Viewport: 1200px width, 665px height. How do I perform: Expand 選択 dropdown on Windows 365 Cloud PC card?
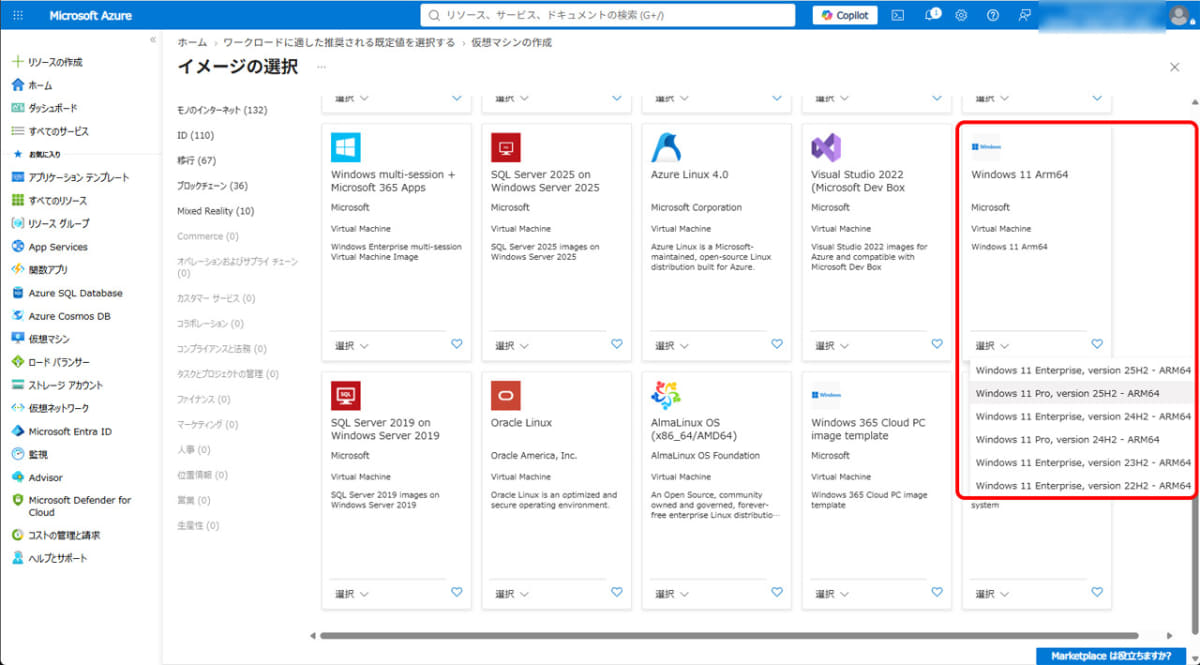[832, 593]
